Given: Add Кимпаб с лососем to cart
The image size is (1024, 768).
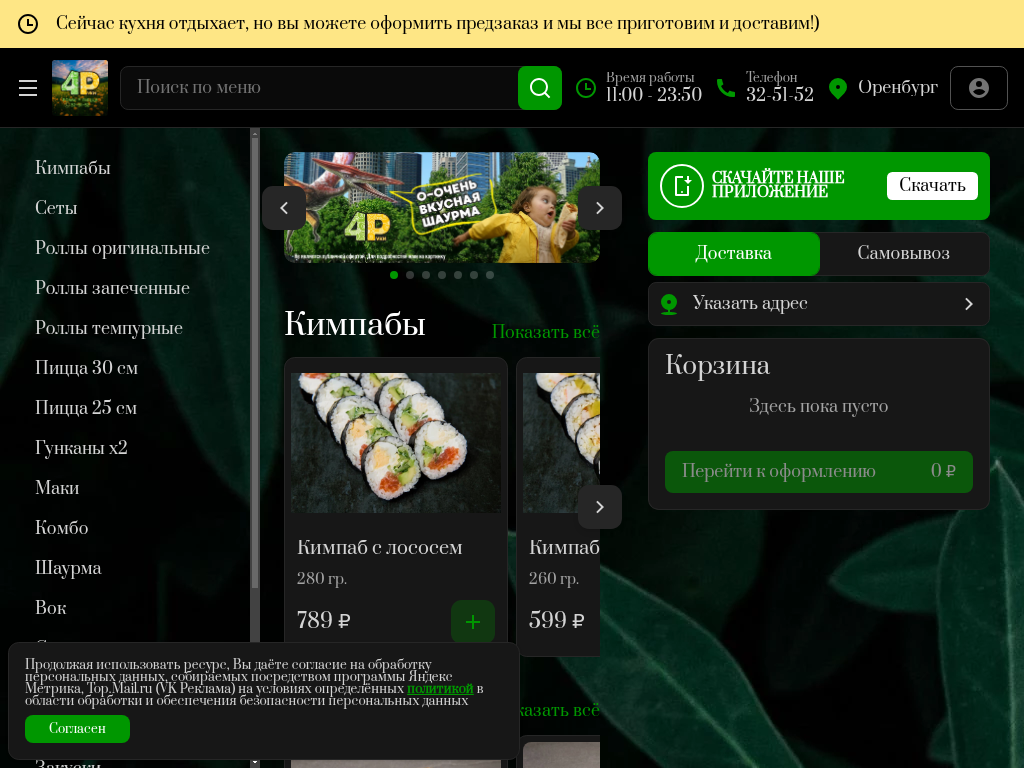Looking at the screenshot, I should (473, 622).
